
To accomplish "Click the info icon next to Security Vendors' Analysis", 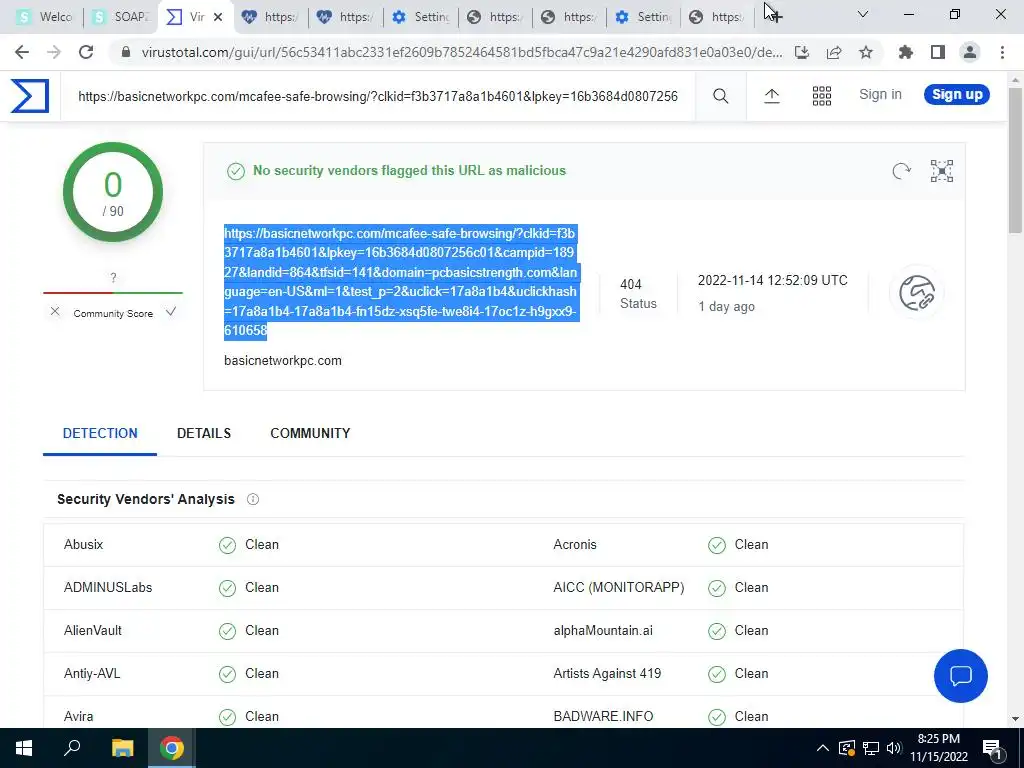I will 253,500.
